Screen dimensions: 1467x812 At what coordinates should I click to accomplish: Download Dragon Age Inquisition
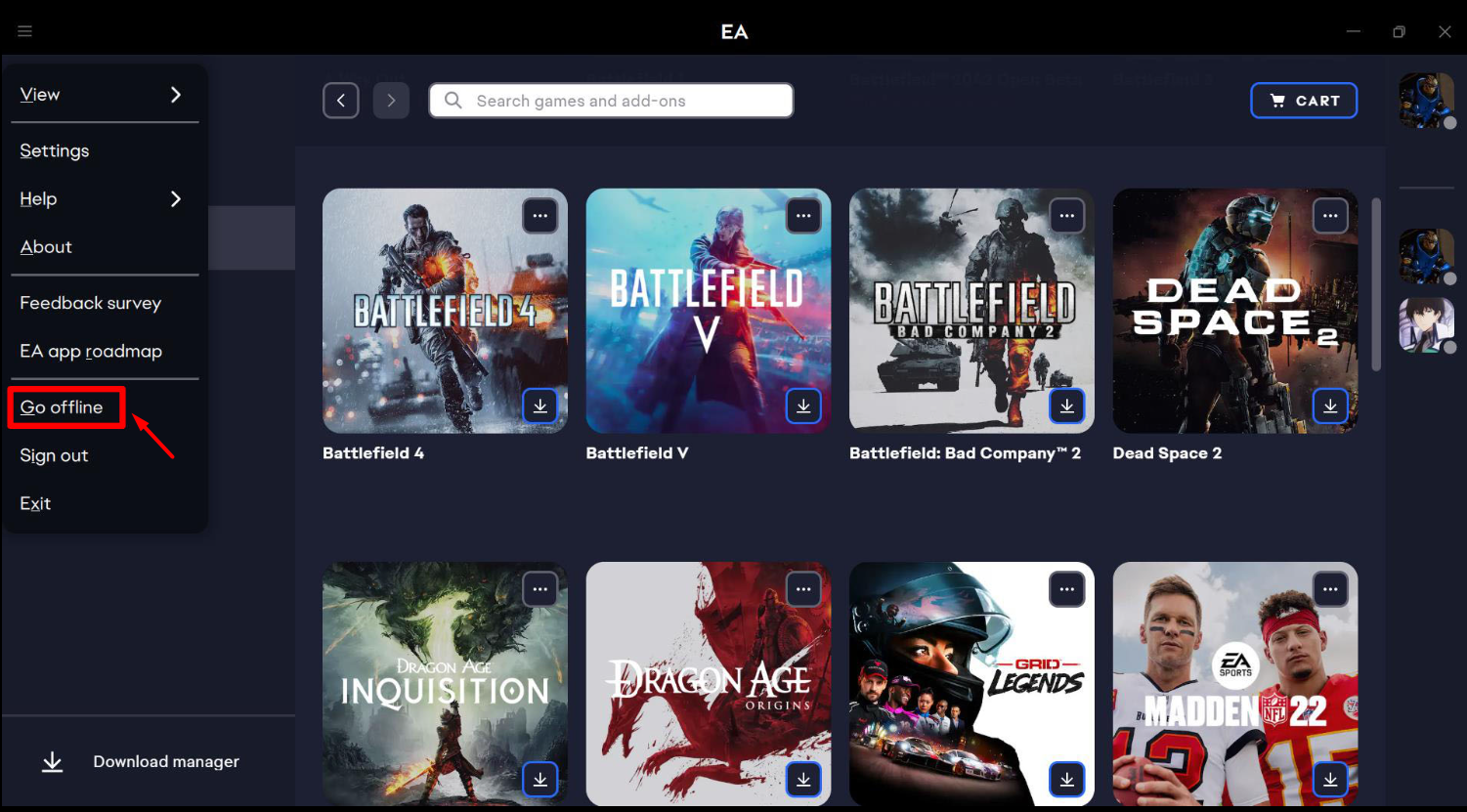pos(539,779)
